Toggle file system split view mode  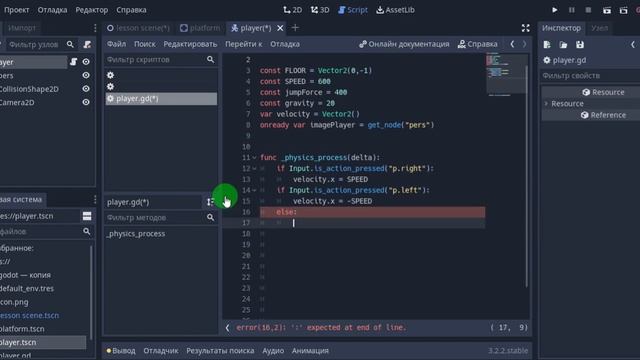tap(87, 216)
